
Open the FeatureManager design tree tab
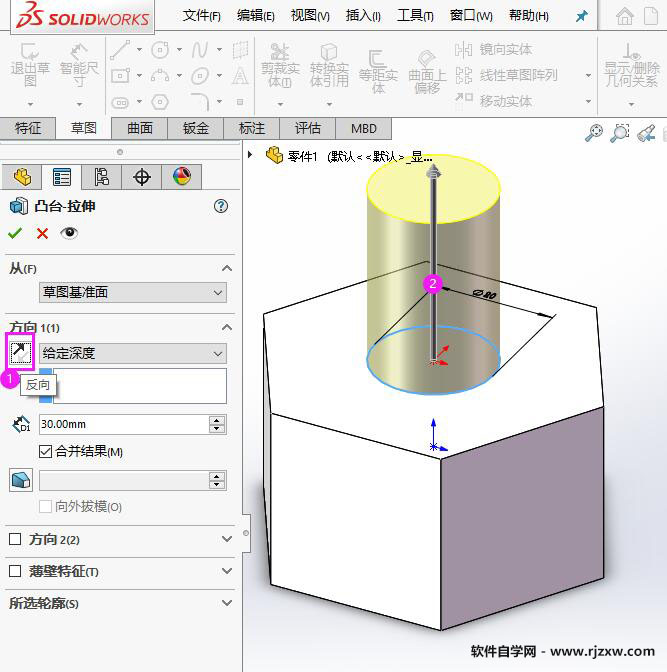tap(22, 177)
